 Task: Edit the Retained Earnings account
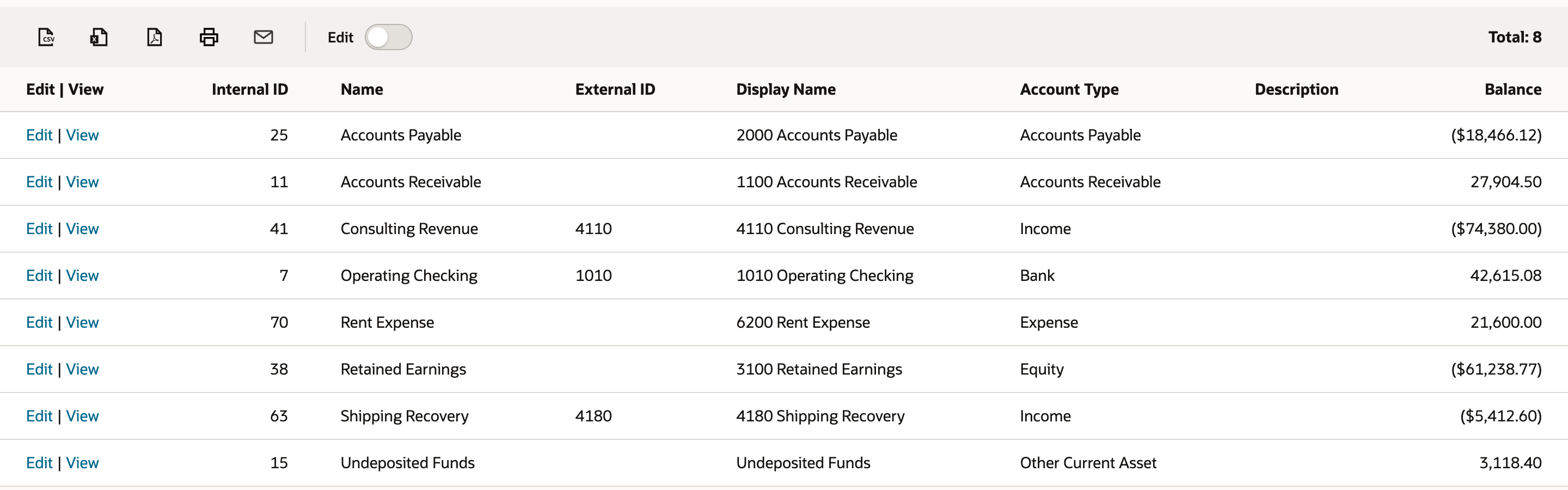click(39, 370)
